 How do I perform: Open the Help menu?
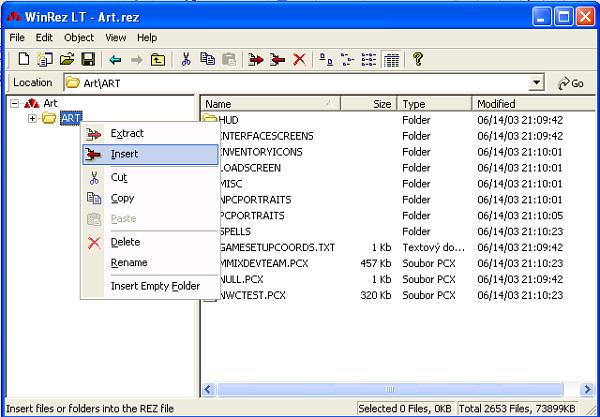point(147,37)
